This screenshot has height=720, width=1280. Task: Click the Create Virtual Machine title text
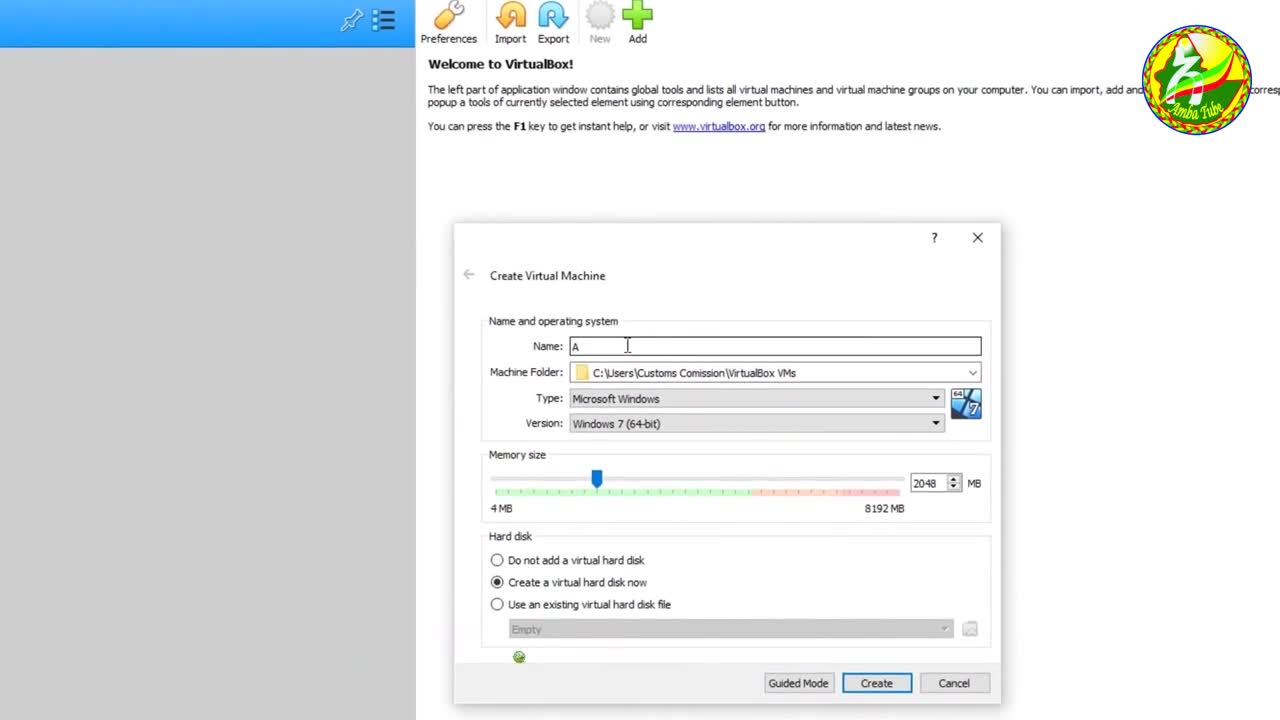tap(547, 276)
